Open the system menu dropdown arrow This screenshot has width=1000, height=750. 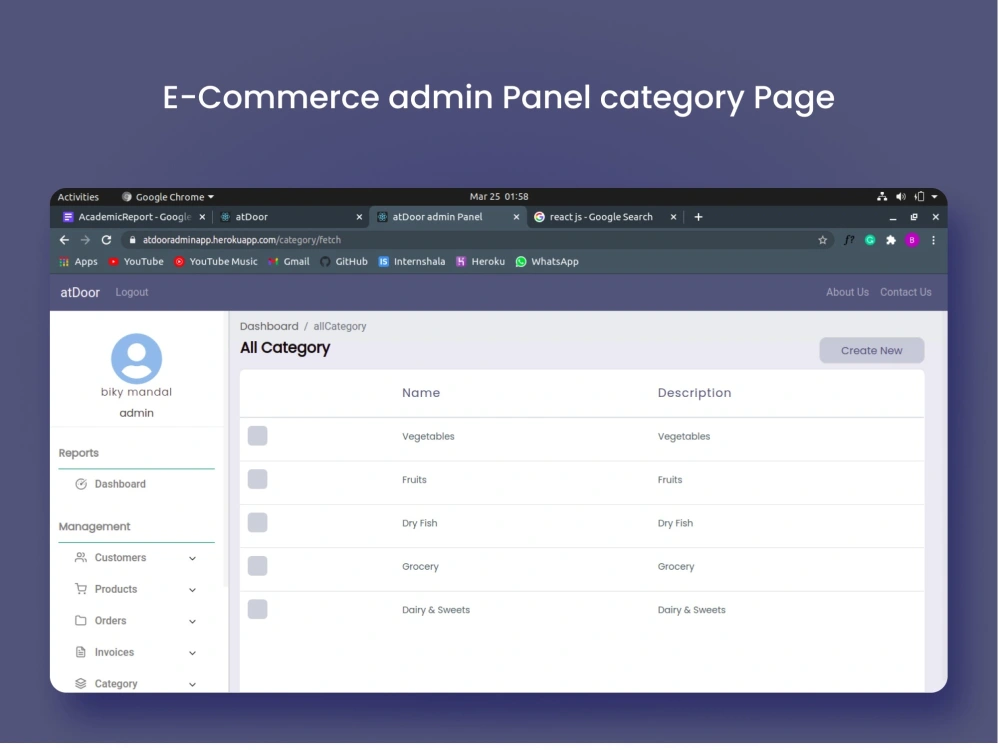pos(934,197)
